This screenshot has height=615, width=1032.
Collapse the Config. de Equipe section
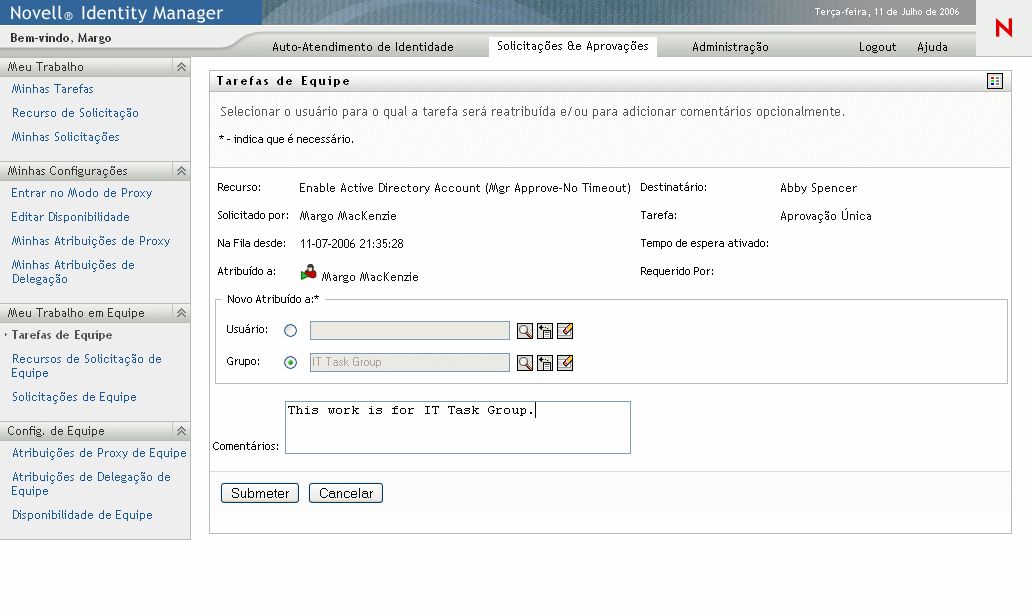(181, 431)
